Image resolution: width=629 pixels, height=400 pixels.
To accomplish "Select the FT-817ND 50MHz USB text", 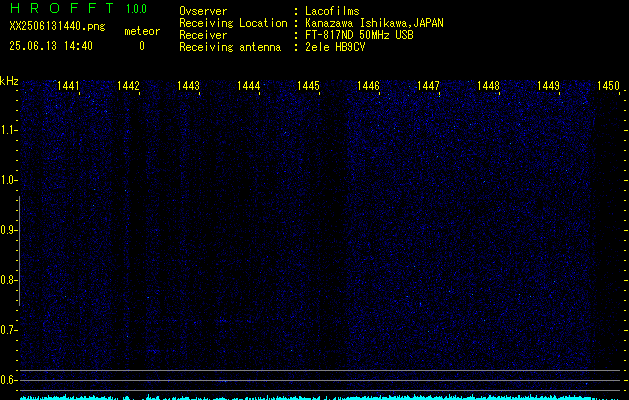I will coord(359,35).
